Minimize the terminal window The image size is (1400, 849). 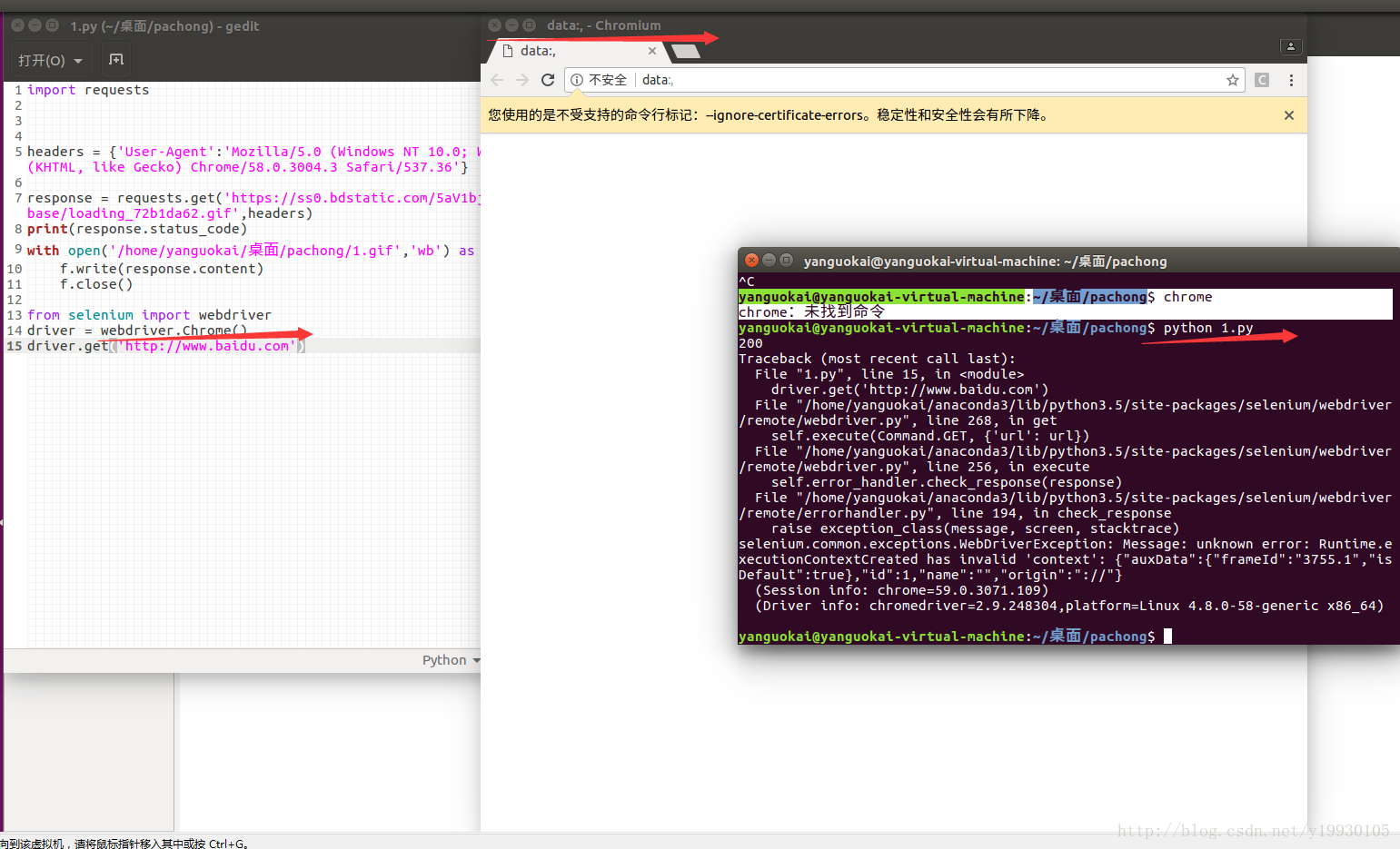pyautogui.click(x=769, y=260)
